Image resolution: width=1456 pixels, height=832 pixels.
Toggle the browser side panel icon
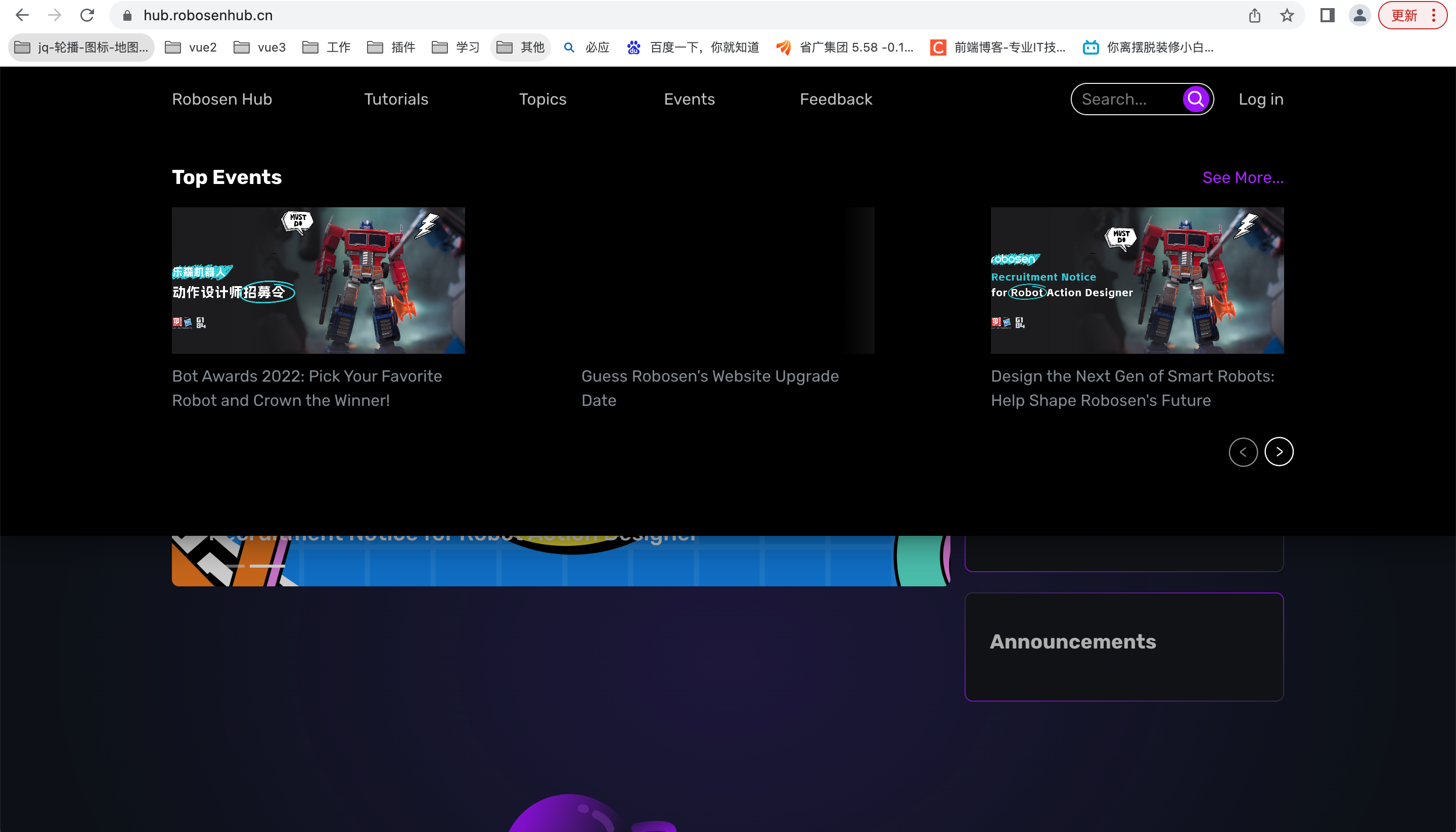1327,16
